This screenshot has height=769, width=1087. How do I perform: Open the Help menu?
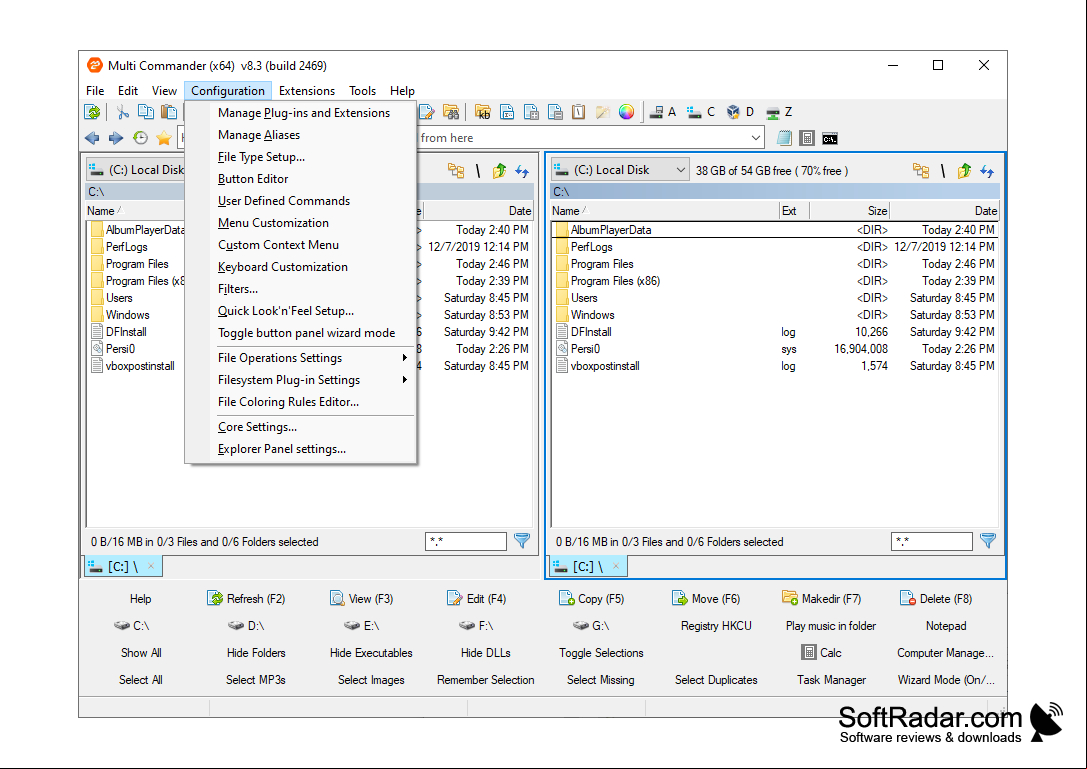coord(402,91)
